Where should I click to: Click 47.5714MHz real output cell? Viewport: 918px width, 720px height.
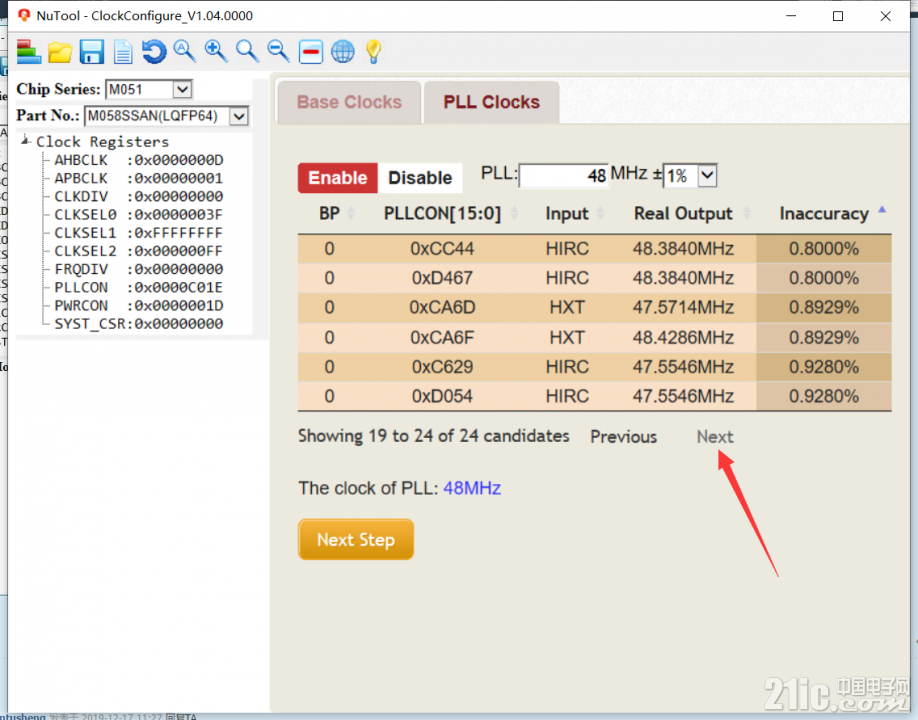(x=683, y=307)
